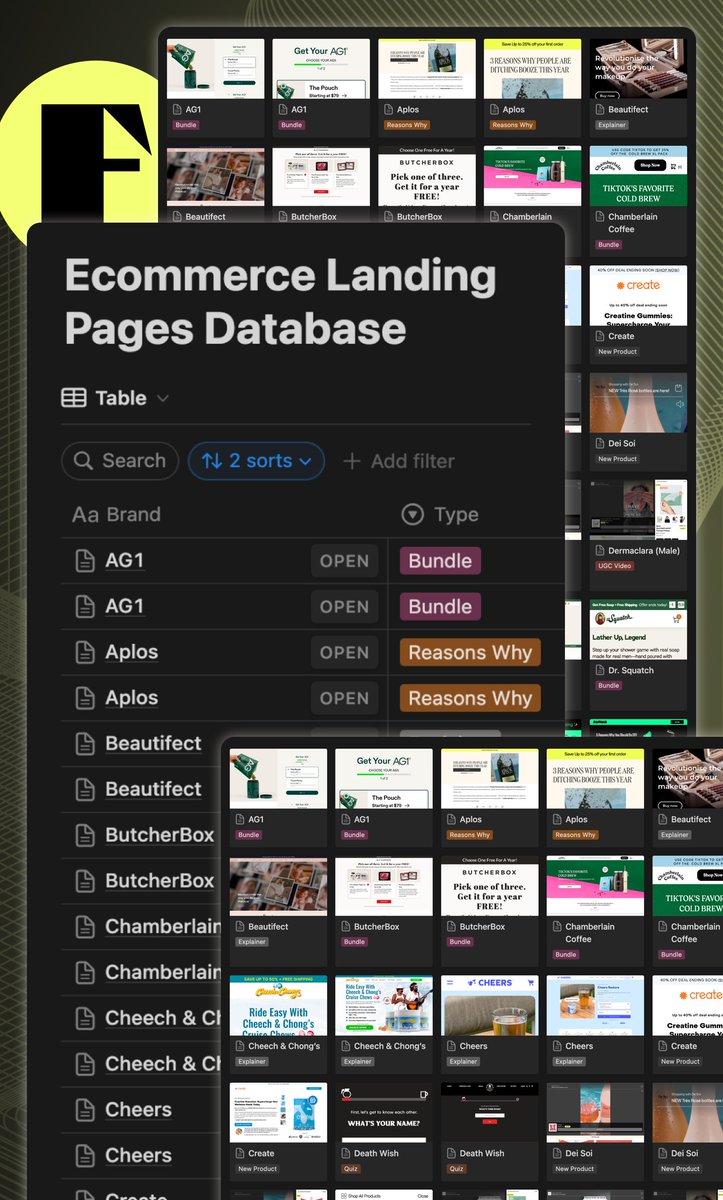723x1200 pixels.
Task: Click page icon beside Dei Soi in back gallery
Action: [x=598, y=443]
